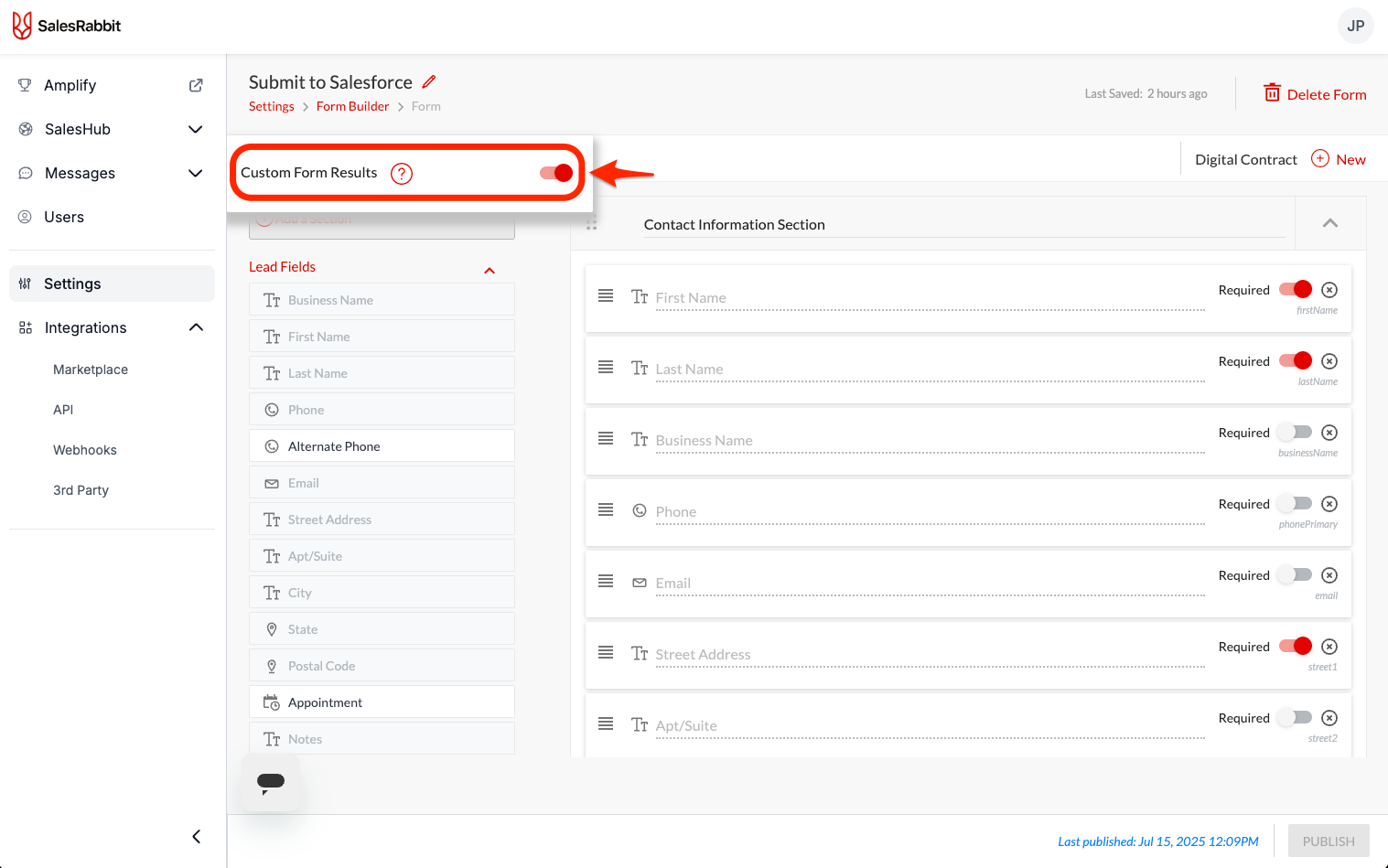Click 'Last published: Jul 15, 2025 12:09PM' text

tap(1158, 841)
